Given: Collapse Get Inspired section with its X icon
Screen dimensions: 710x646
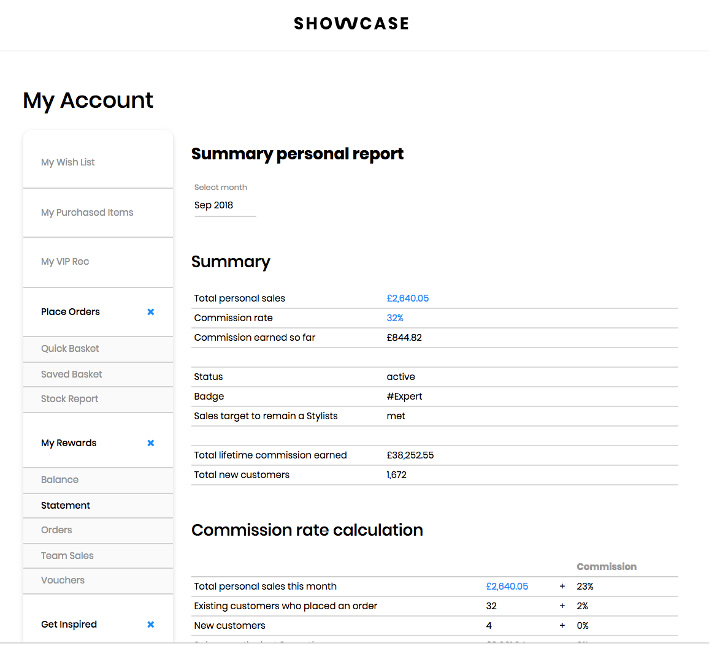Looking at the screenshot, I should tap(151, 625).
